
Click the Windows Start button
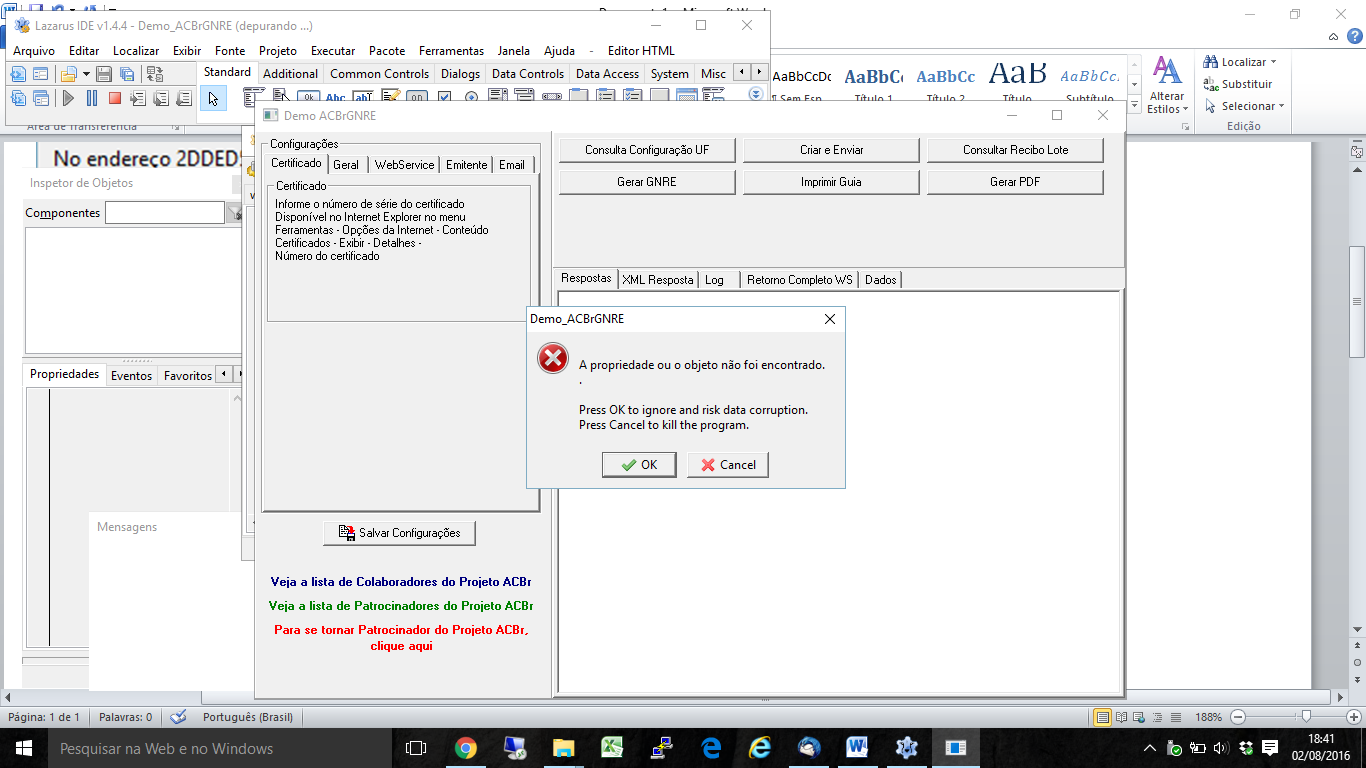(24, 748)
